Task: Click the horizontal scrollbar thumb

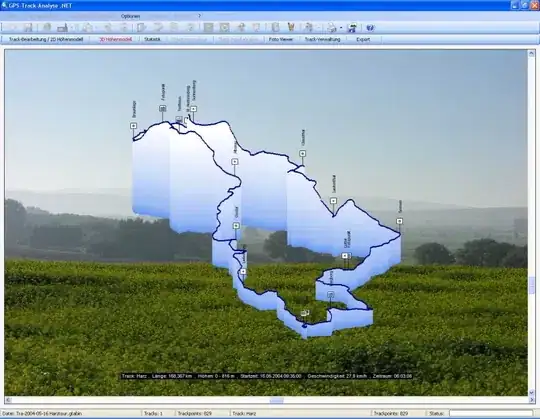Action: coord(276,400)
